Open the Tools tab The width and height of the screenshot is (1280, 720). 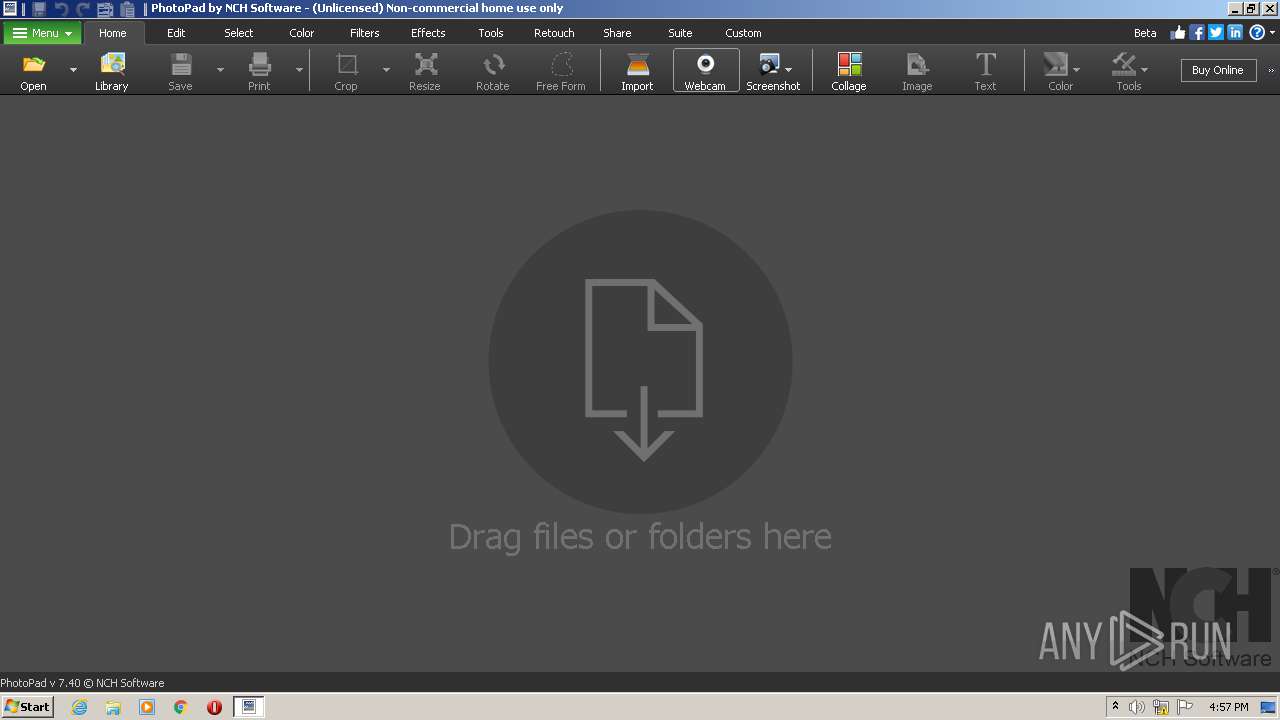pyautogui.click(x=491, y=33)
